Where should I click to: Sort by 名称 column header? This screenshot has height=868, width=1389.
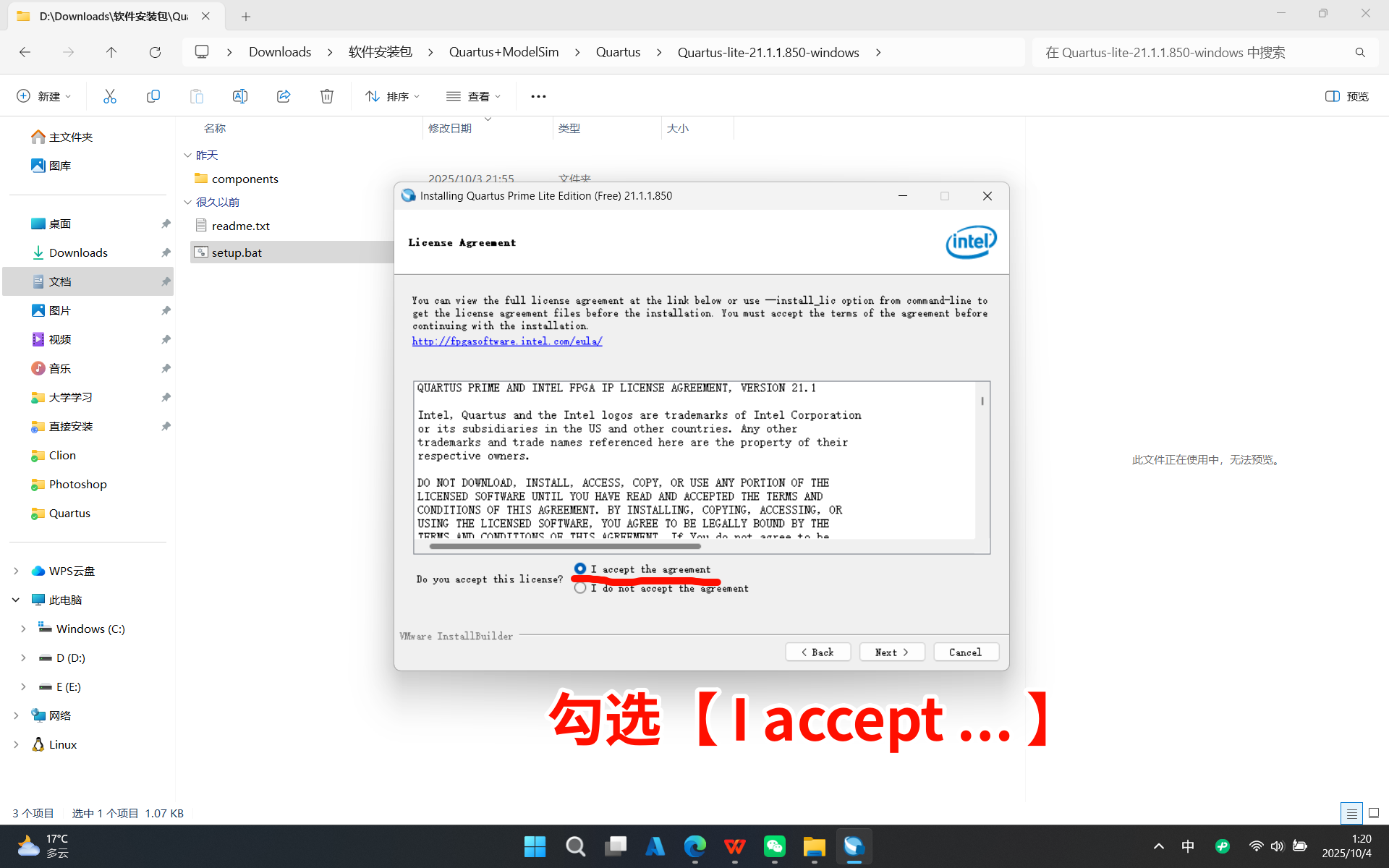[215, 128]
